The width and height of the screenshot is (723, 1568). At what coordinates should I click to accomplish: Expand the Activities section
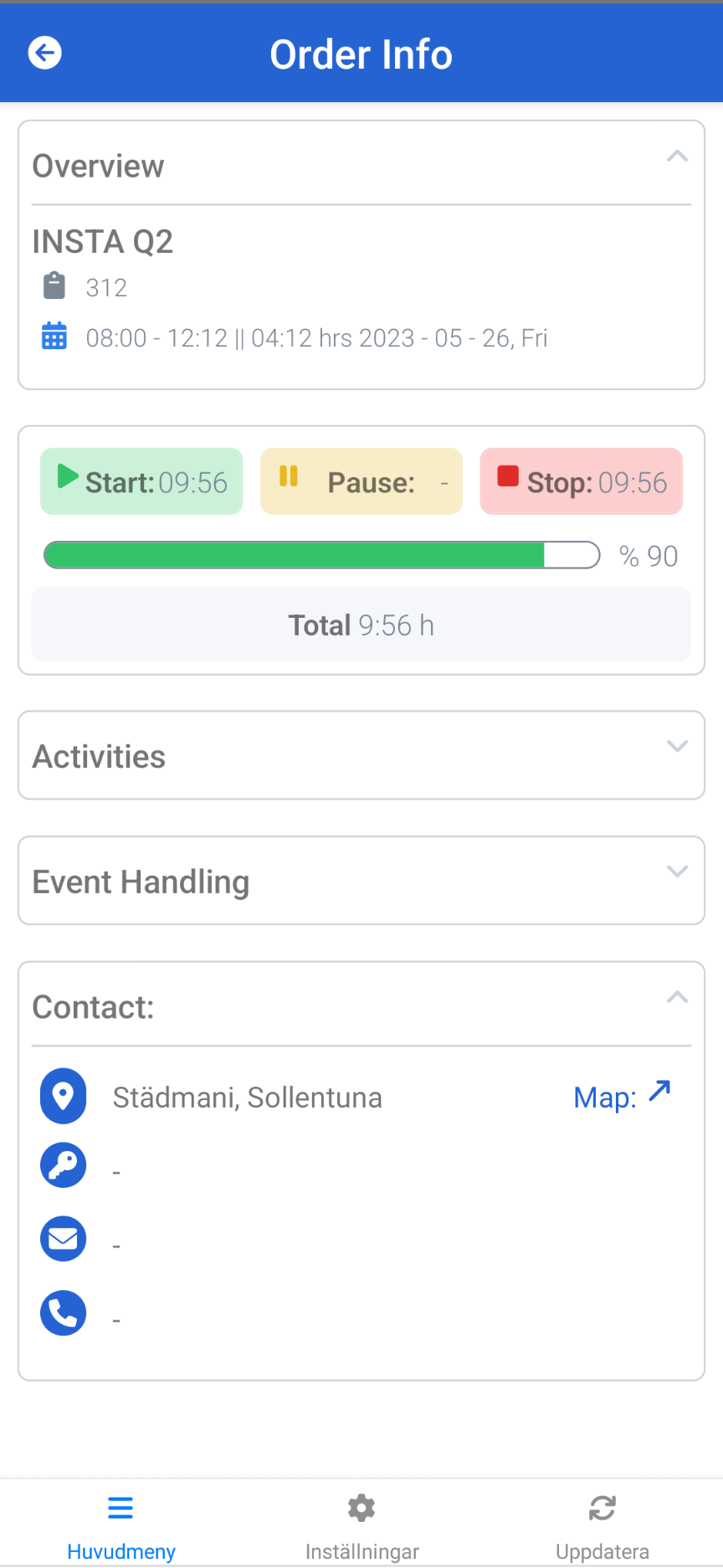[x=677, y=746]
